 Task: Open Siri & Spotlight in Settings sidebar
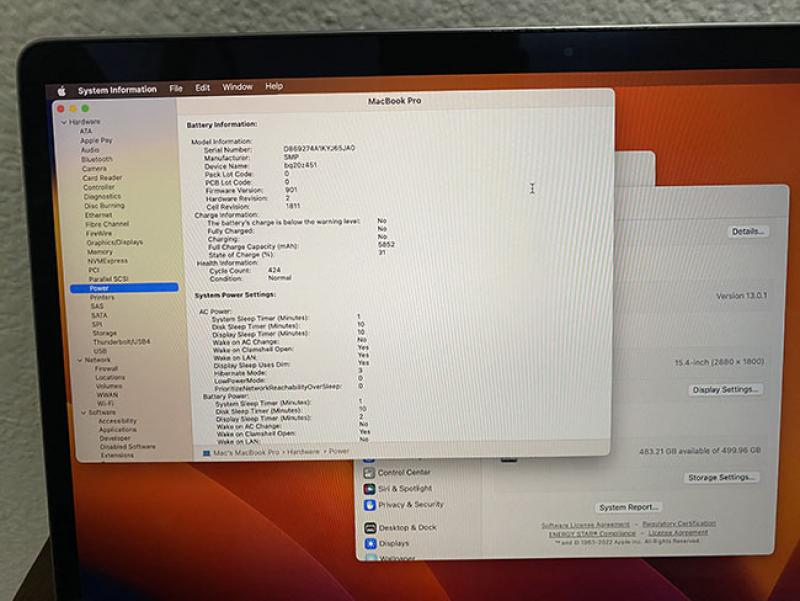(398, 489)
